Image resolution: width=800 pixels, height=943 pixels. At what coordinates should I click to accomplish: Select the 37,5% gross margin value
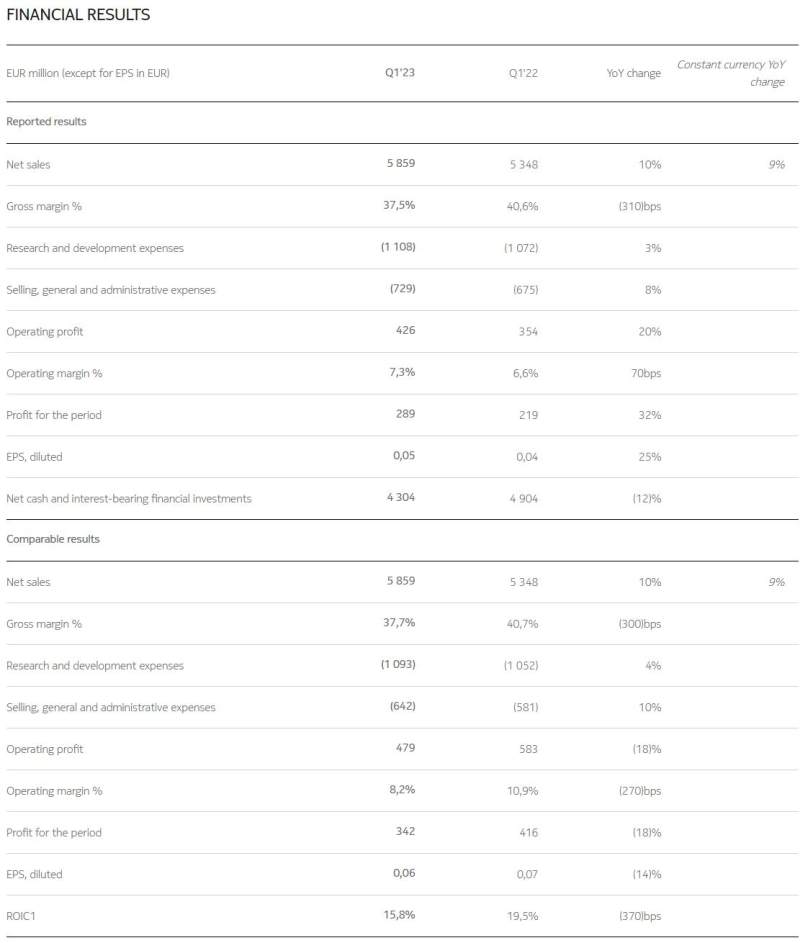coord(401,205)
